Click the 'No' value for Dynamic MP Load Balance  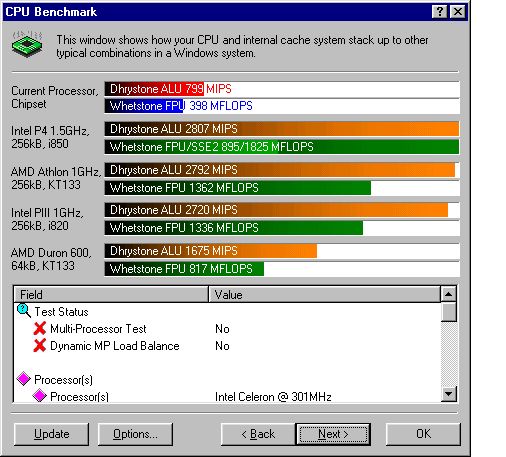(x=222, y=346)
